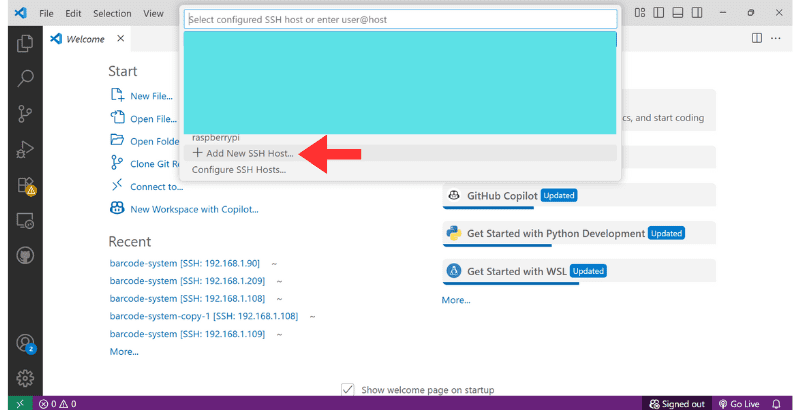
Task: Open the Manage gear icon
Action: [26, 378]
